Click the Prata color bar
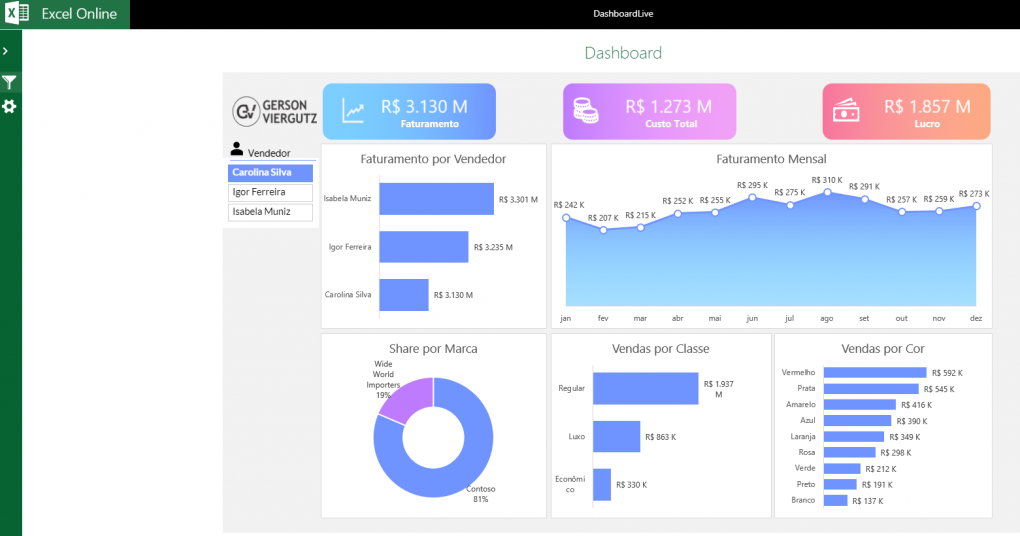The image size is (1020, 536). click(871, 388)
